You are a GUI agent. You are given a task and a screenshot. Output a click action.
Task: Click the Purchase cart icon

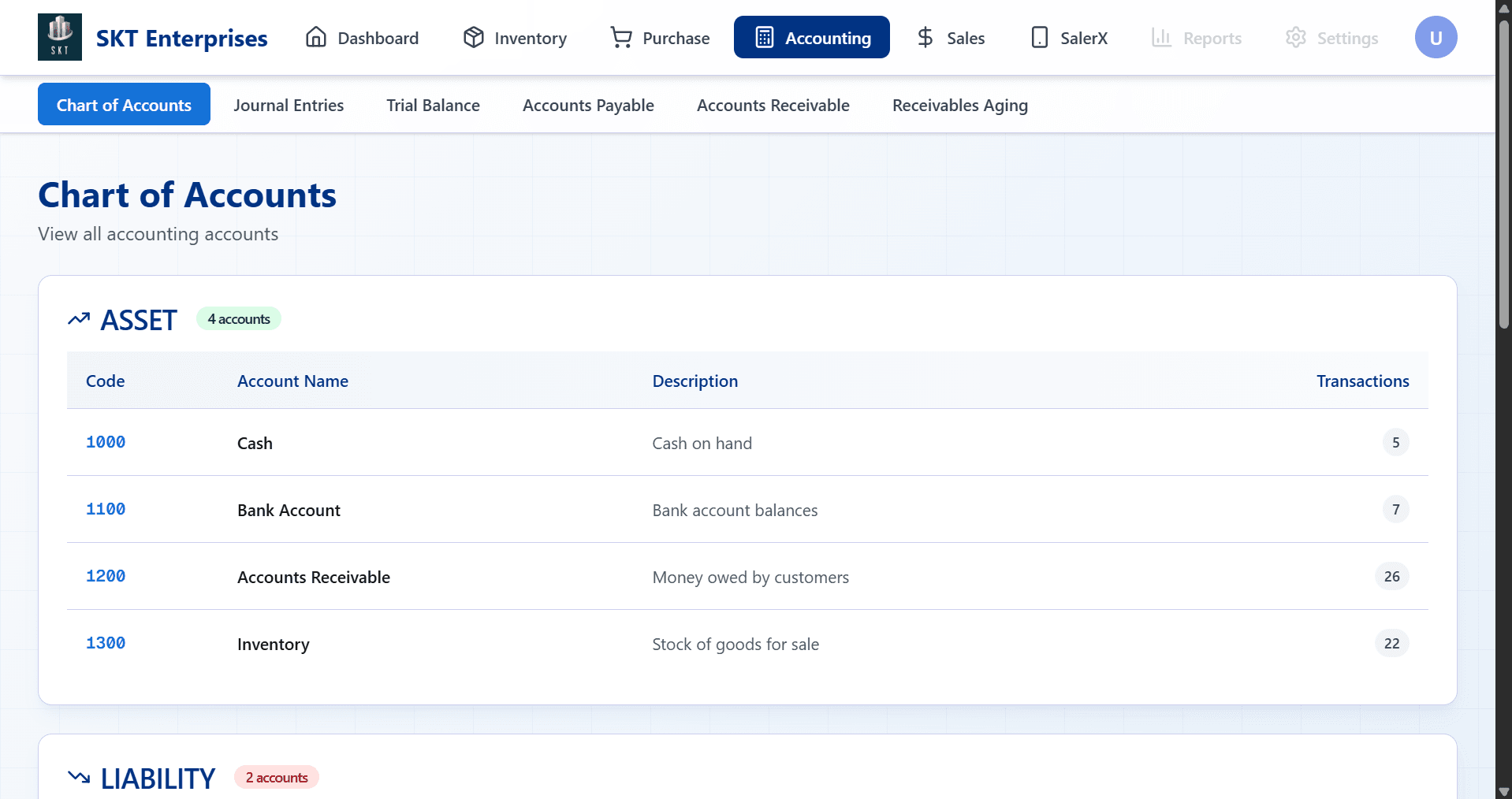coord(621,37)
